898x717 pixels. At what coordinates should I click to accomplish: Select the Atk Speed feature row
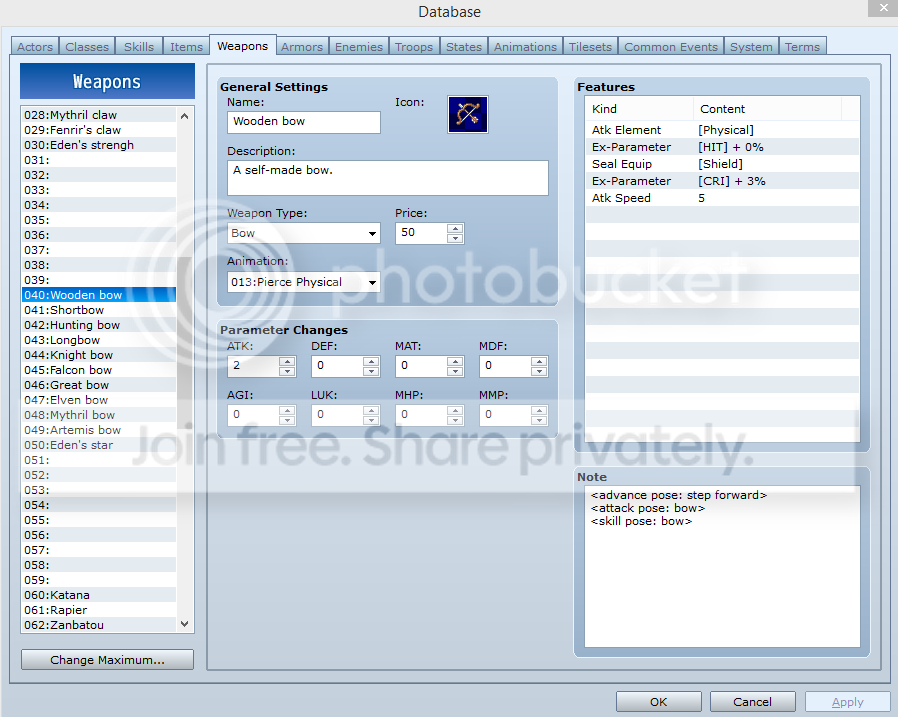point(722,198)
